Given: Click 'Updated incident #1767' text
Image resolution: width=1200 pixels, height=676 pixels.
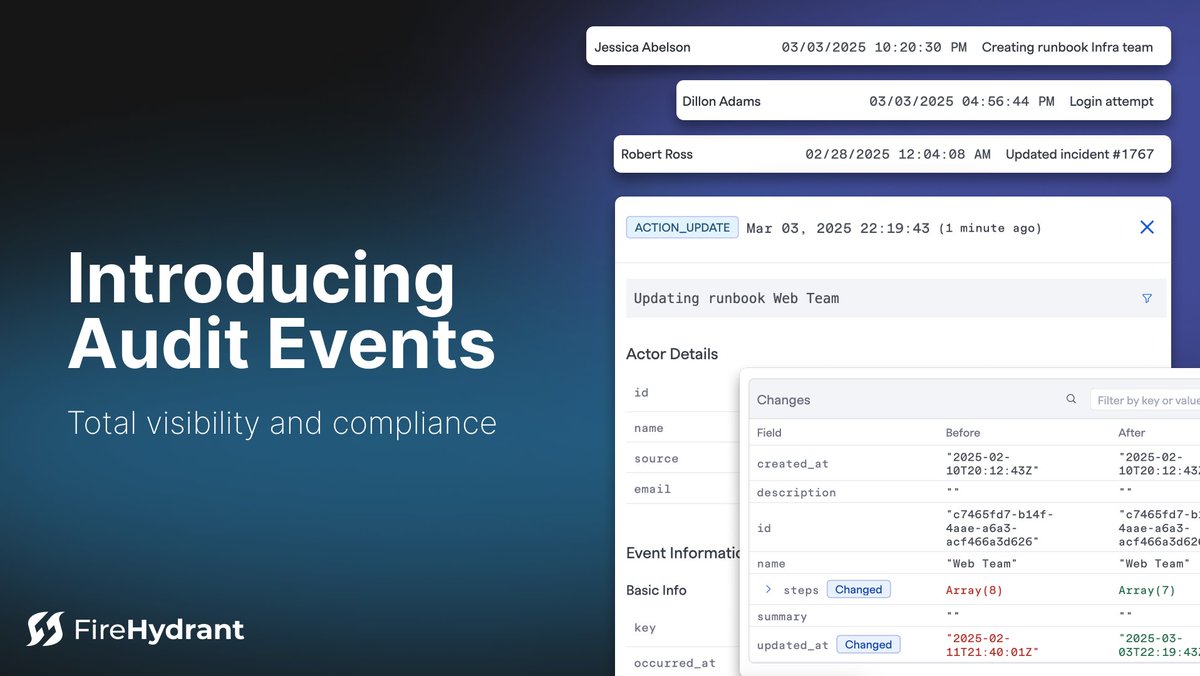Looking at the screenshot, I should pyautogui.click(x=1079, y=154).
